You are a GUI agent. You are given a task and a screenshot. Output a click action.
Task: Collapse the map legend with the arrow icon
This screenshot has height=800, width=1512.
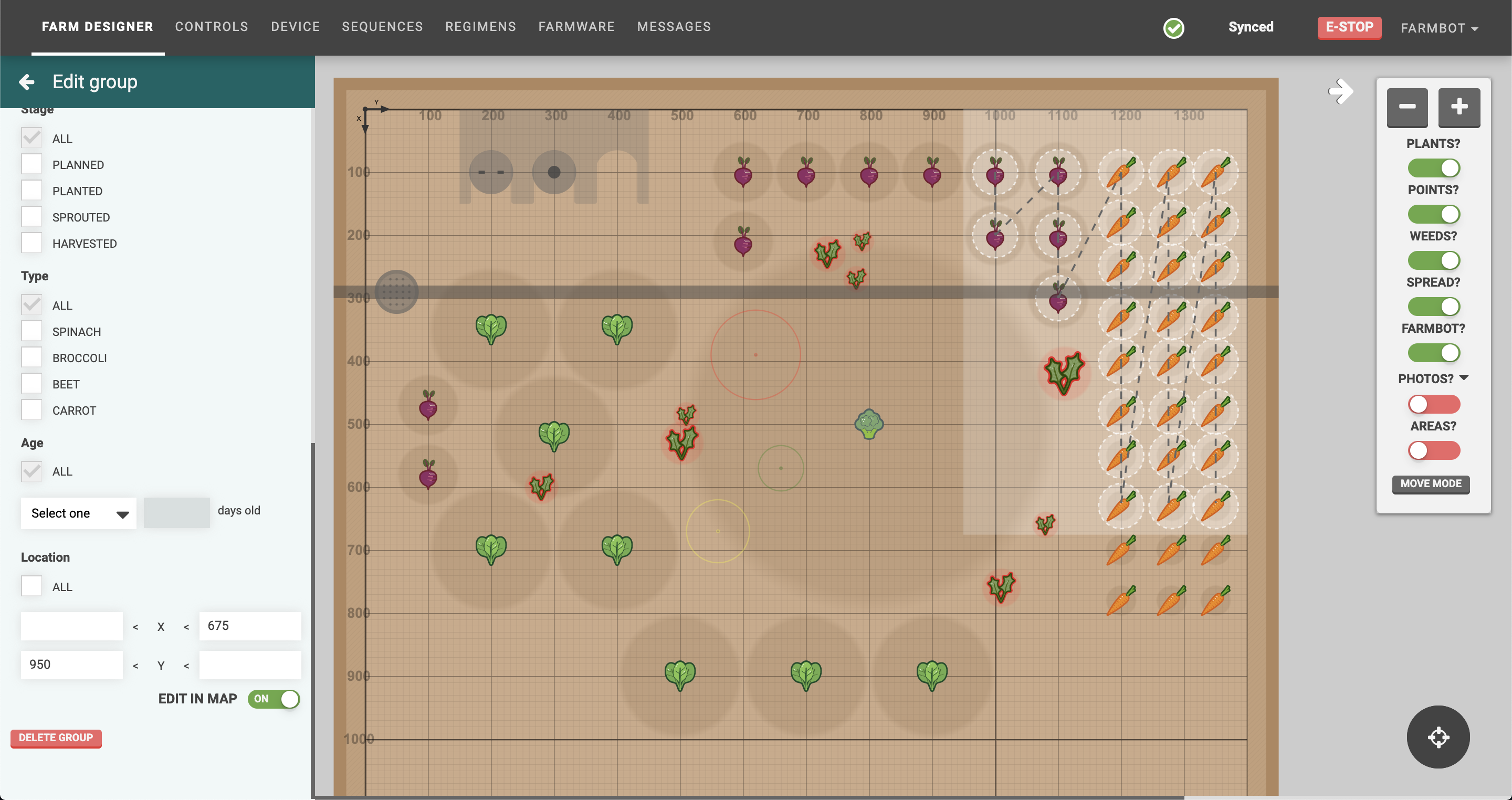(x=1341, y=91)
